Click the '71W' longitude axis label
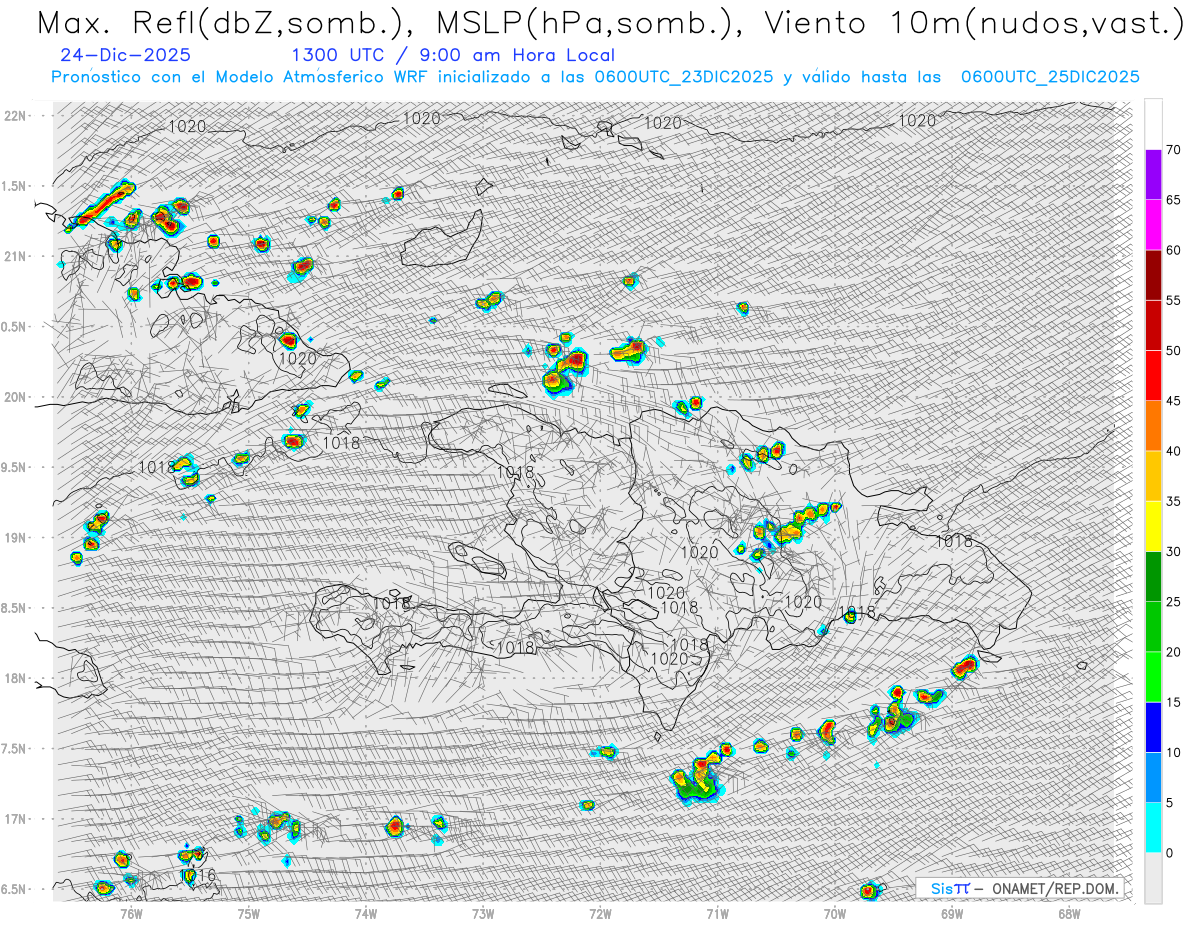Screen dimensions: 1200x927 717,913
